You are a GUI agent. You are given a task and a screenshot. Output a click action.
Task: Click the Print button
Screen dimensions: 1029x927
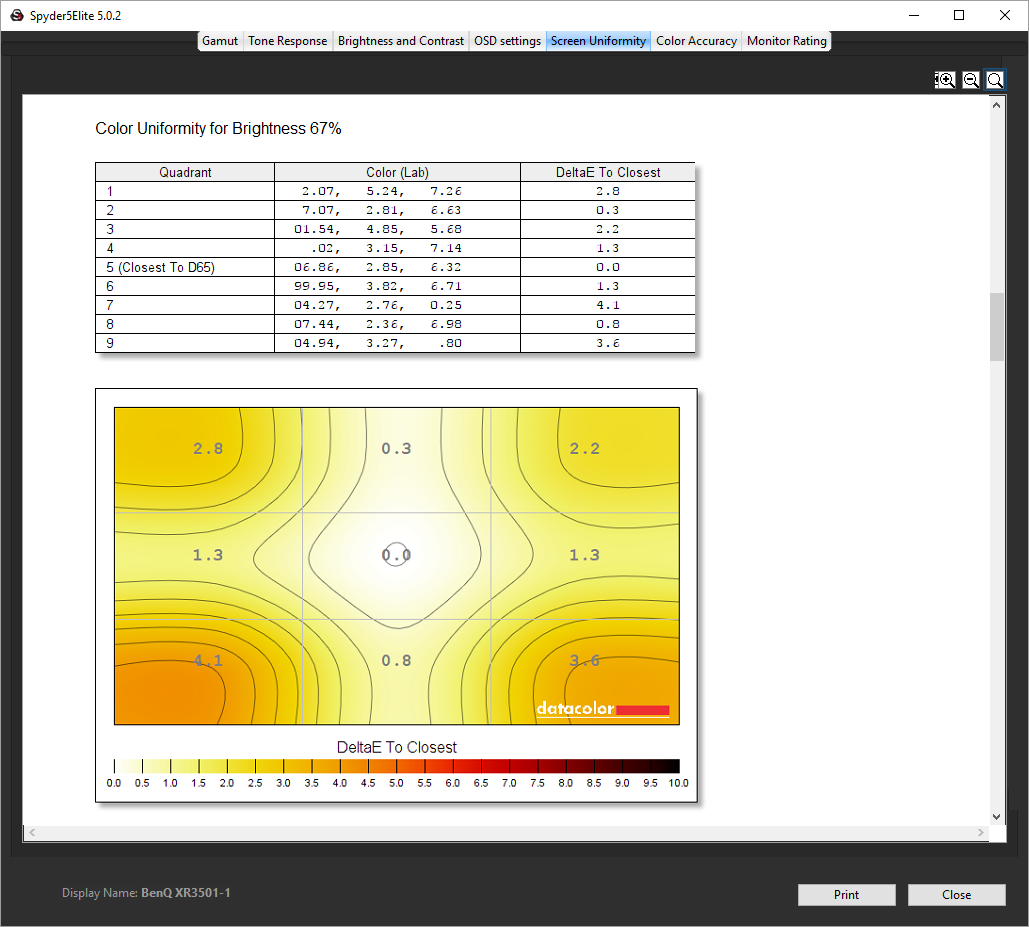click(847, 895)
